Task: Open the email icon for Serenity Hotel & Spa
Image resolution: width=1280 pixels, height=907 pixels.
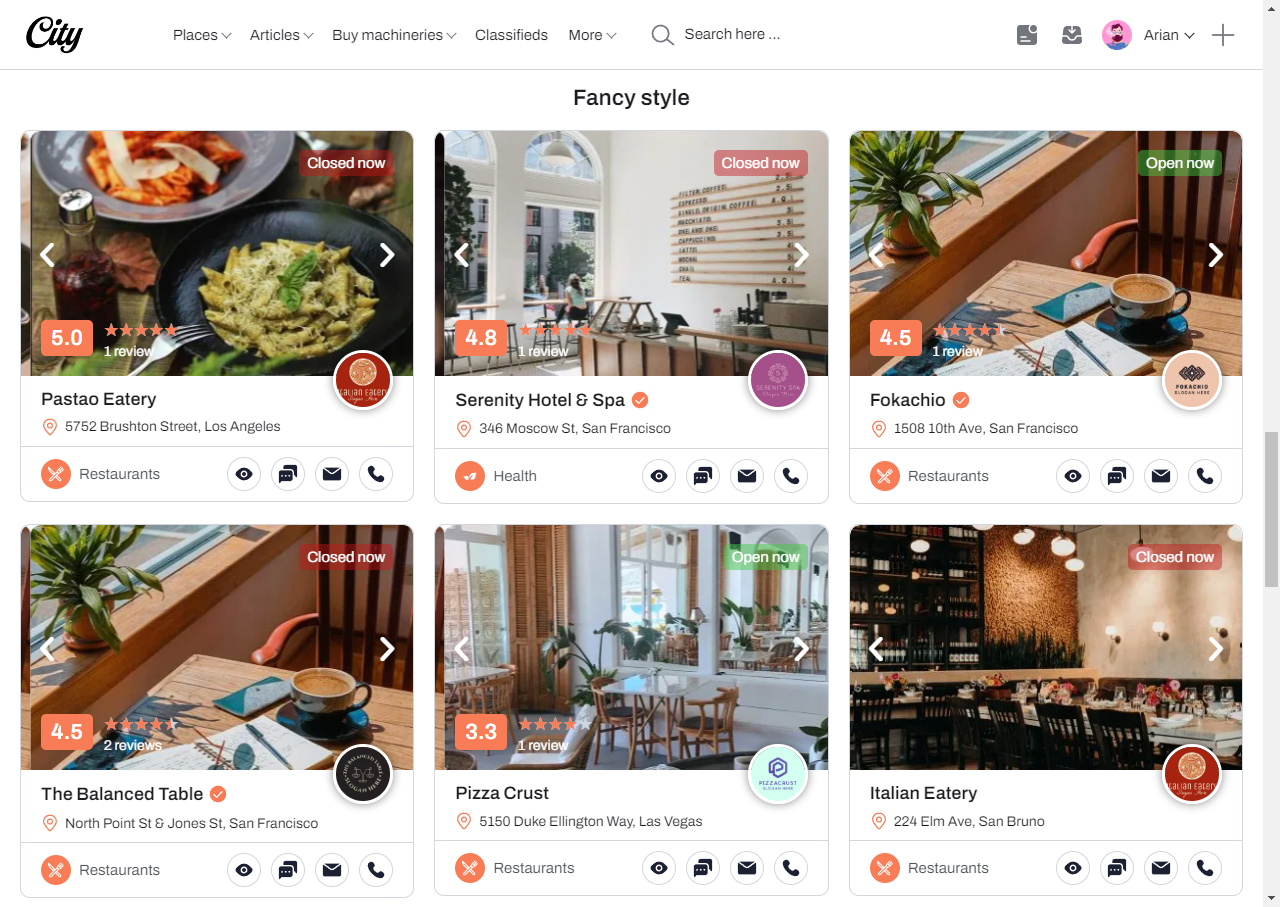Action: point(747,476)
